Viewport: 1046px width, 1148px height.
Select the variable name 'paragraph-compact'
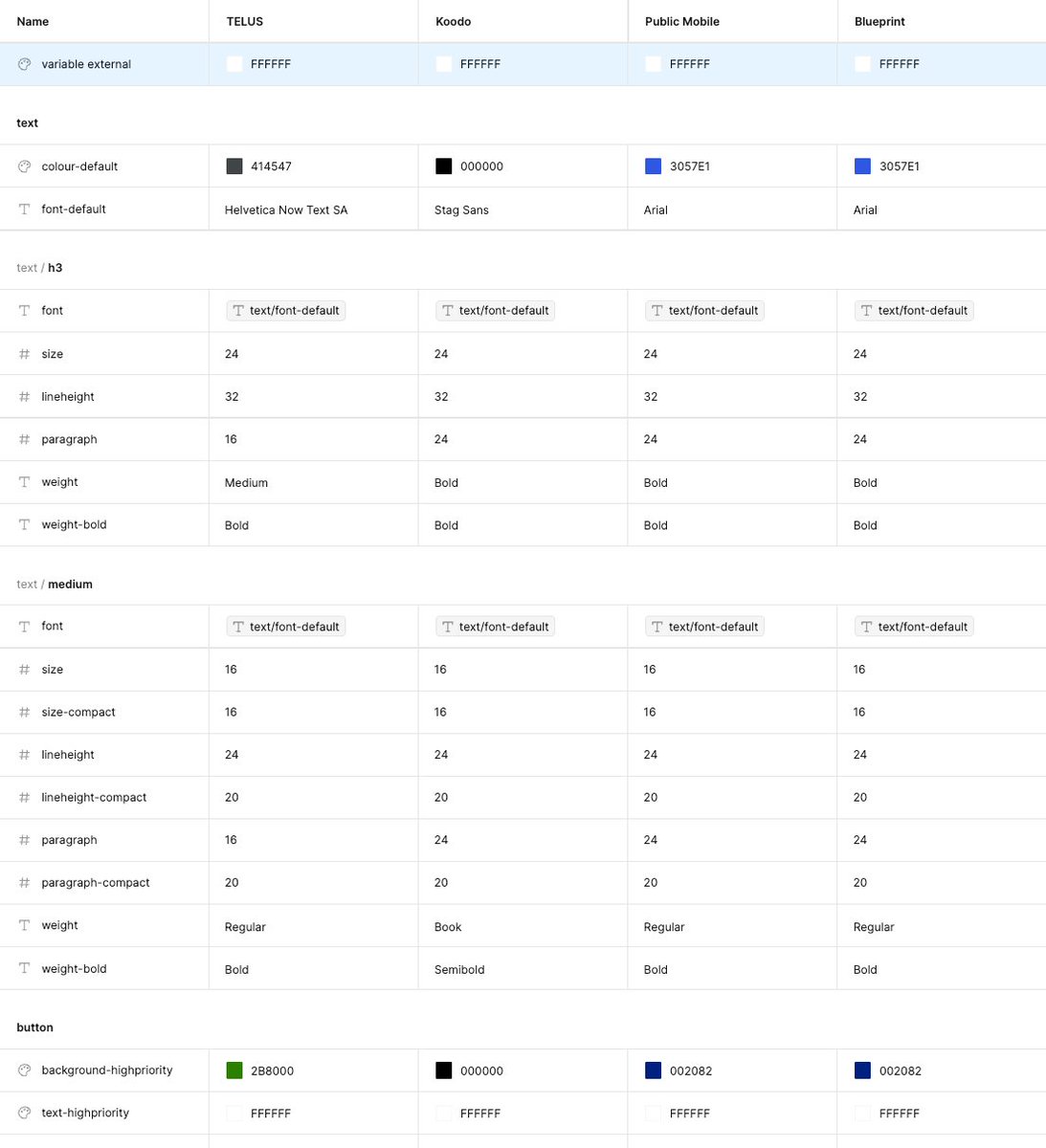[x=96, y=883]
